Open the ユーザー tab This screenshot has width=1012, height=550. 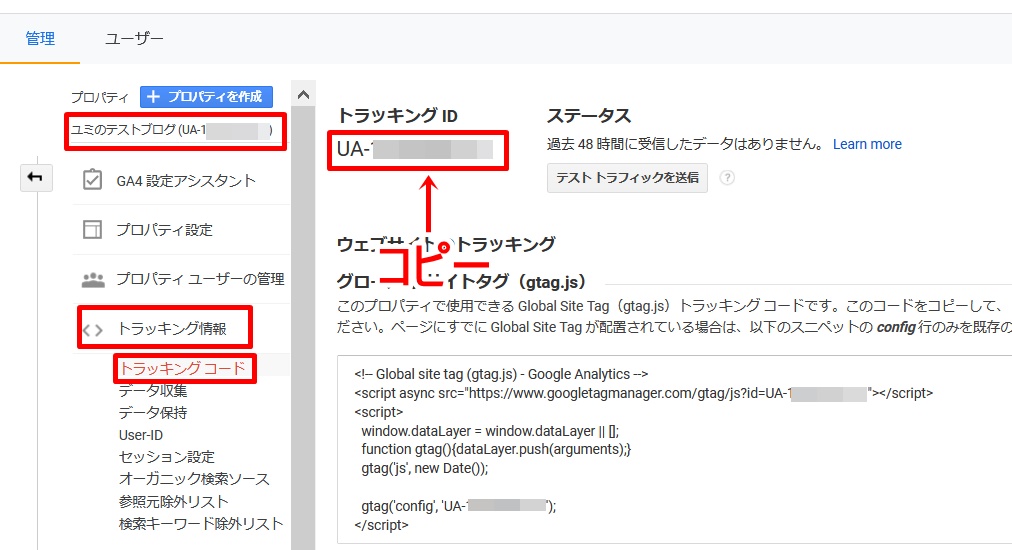click(134, 39)
